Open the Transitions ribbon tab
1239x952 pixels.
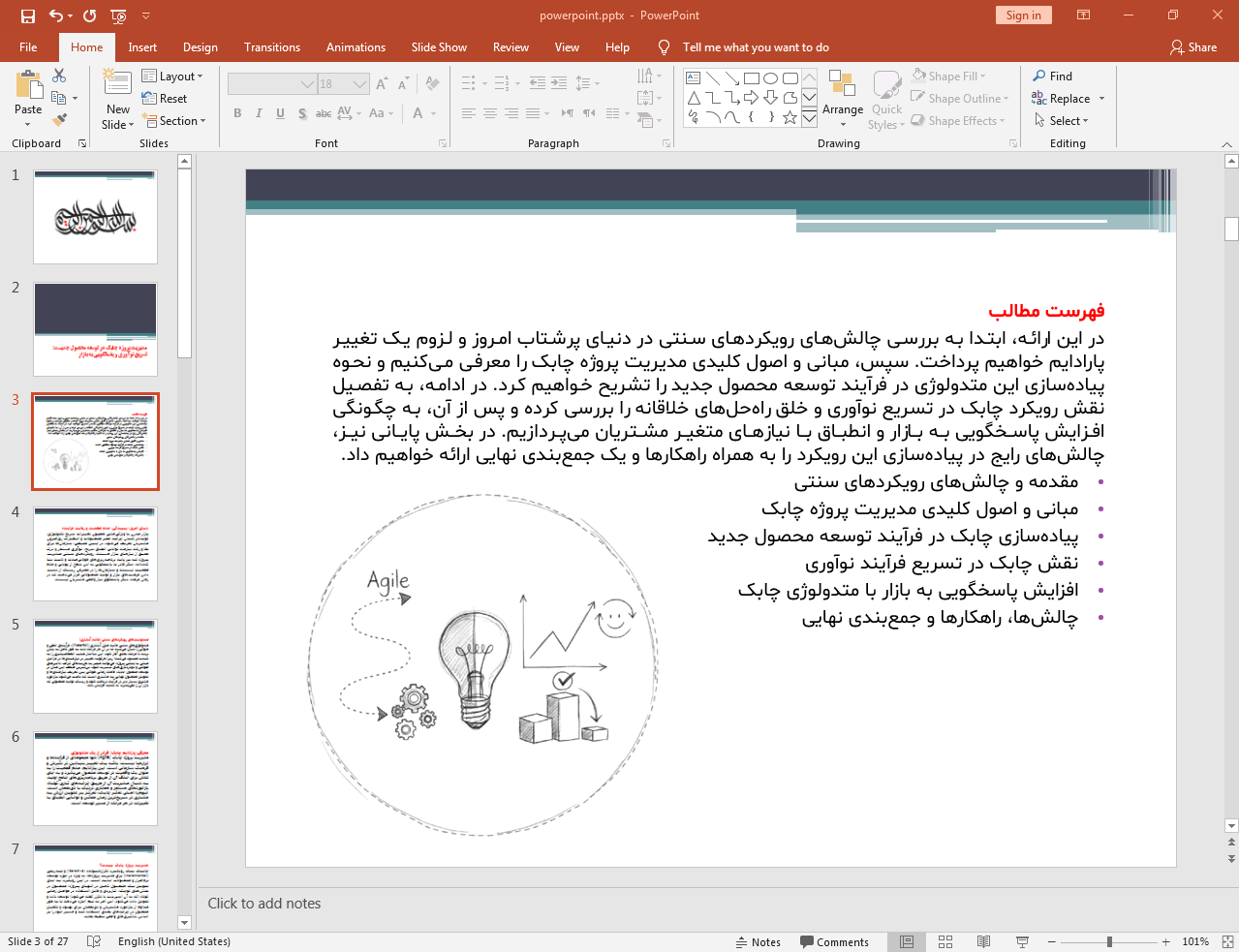[x=271, y=46]
